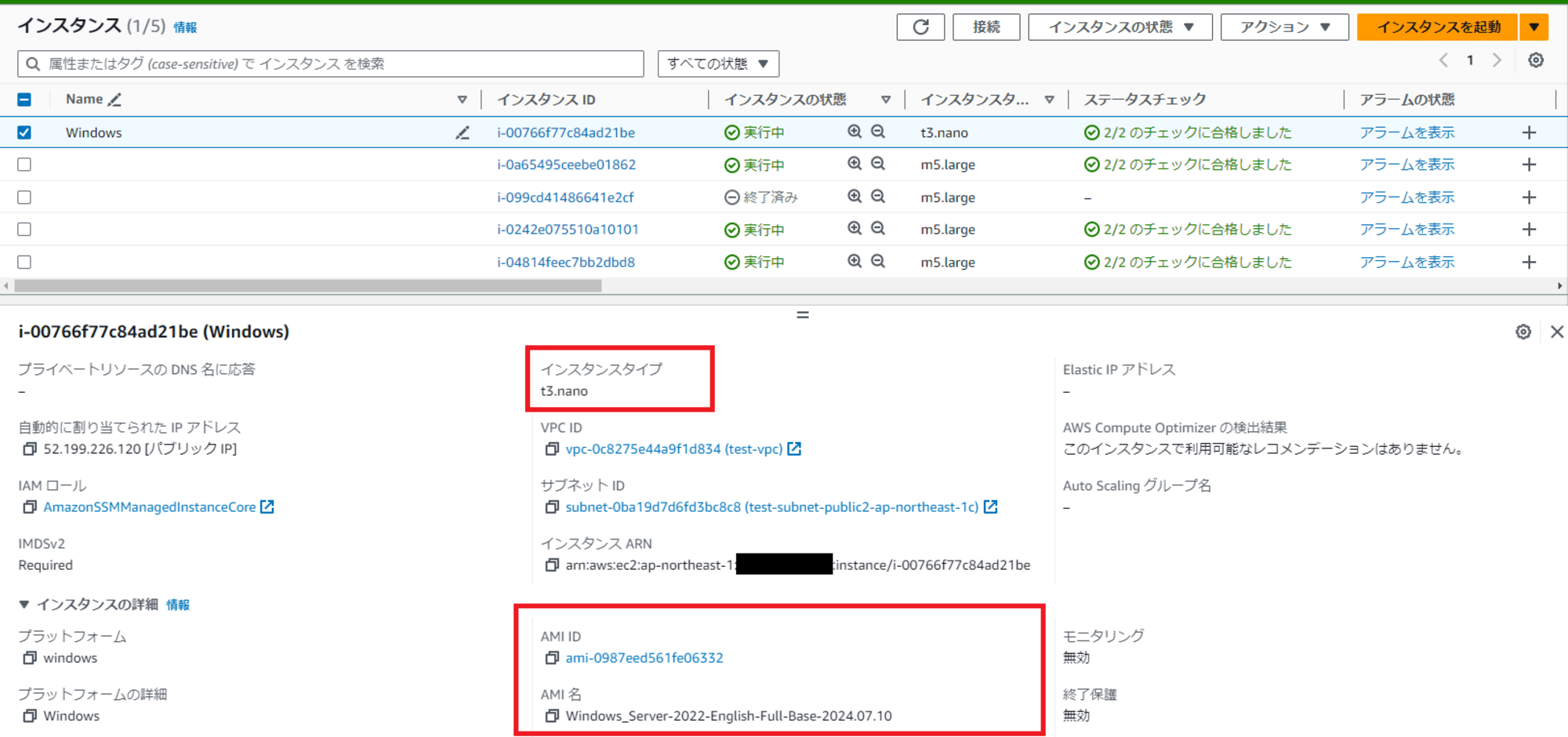Screen dimensions: 1568x737
Task: Go to next page arrow
Action: click(1497, 60)
